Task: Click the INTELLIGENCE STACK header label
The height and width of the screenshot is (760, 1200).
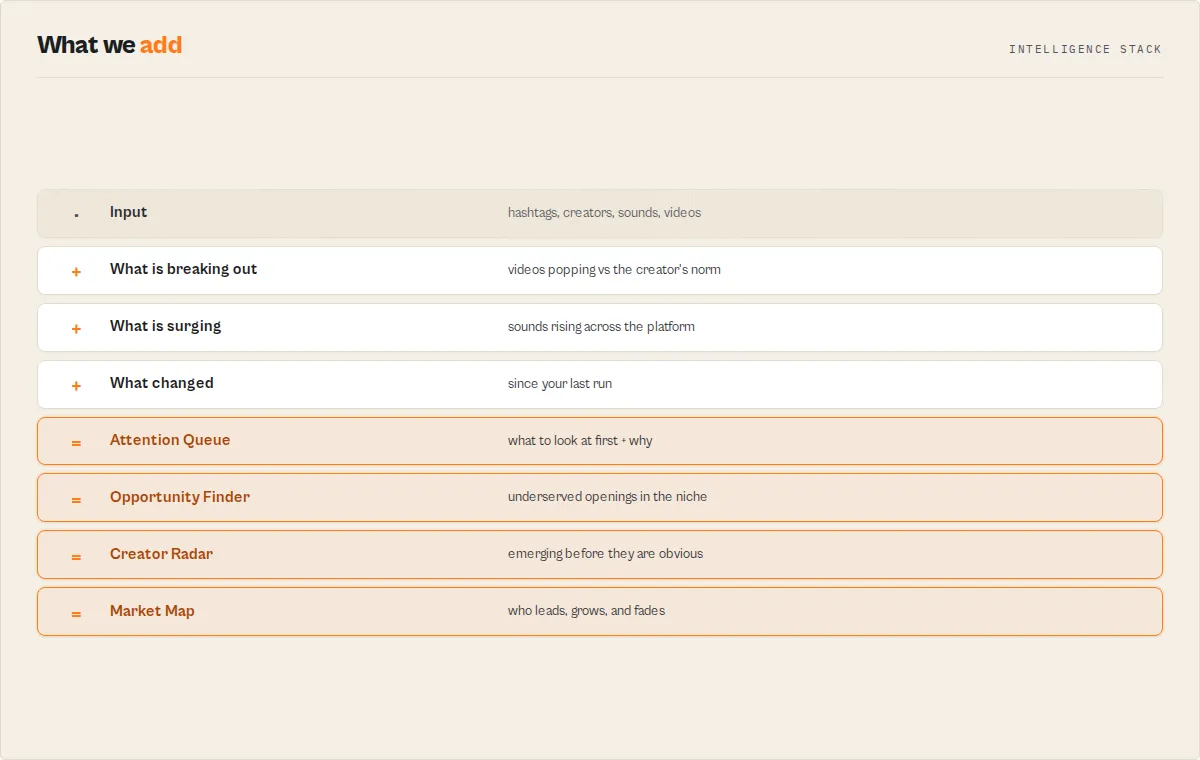Action: click(1085, 49)
